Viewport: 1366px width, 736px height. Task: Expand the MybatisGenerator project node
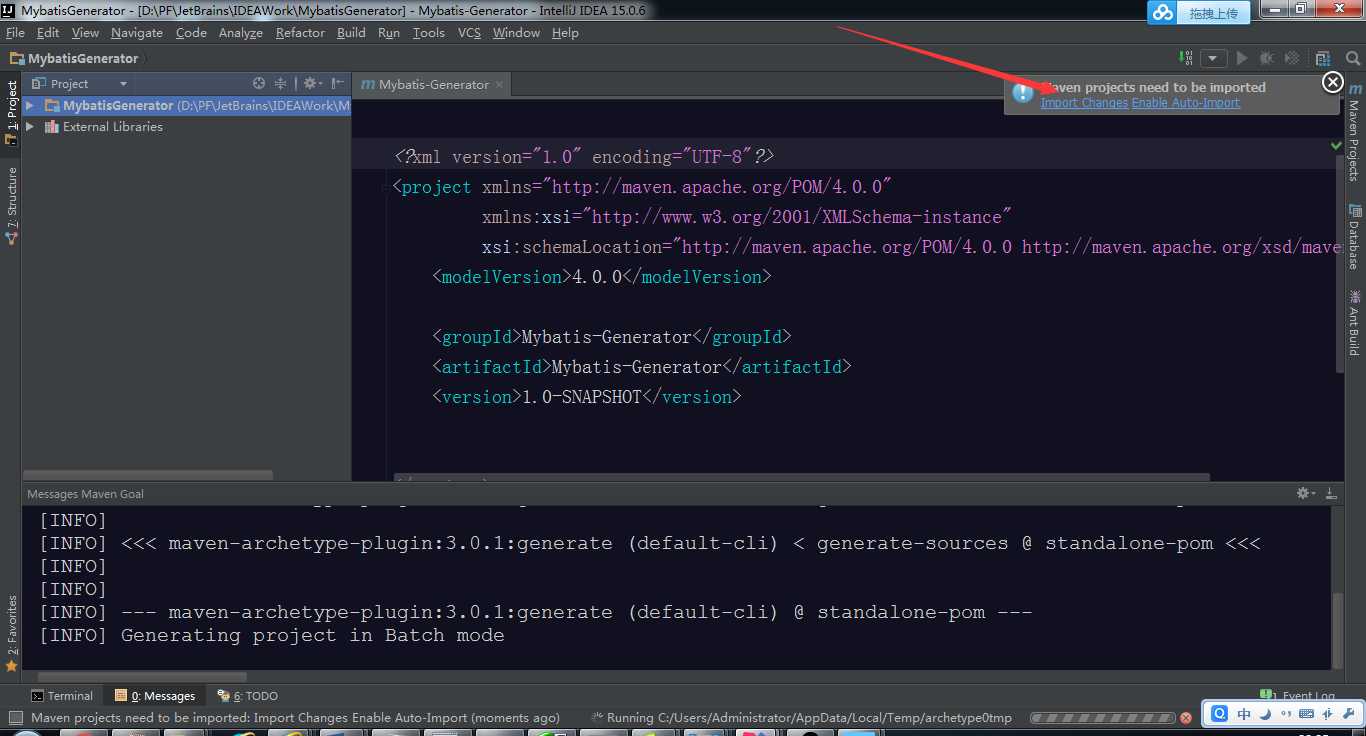[30, 105]
